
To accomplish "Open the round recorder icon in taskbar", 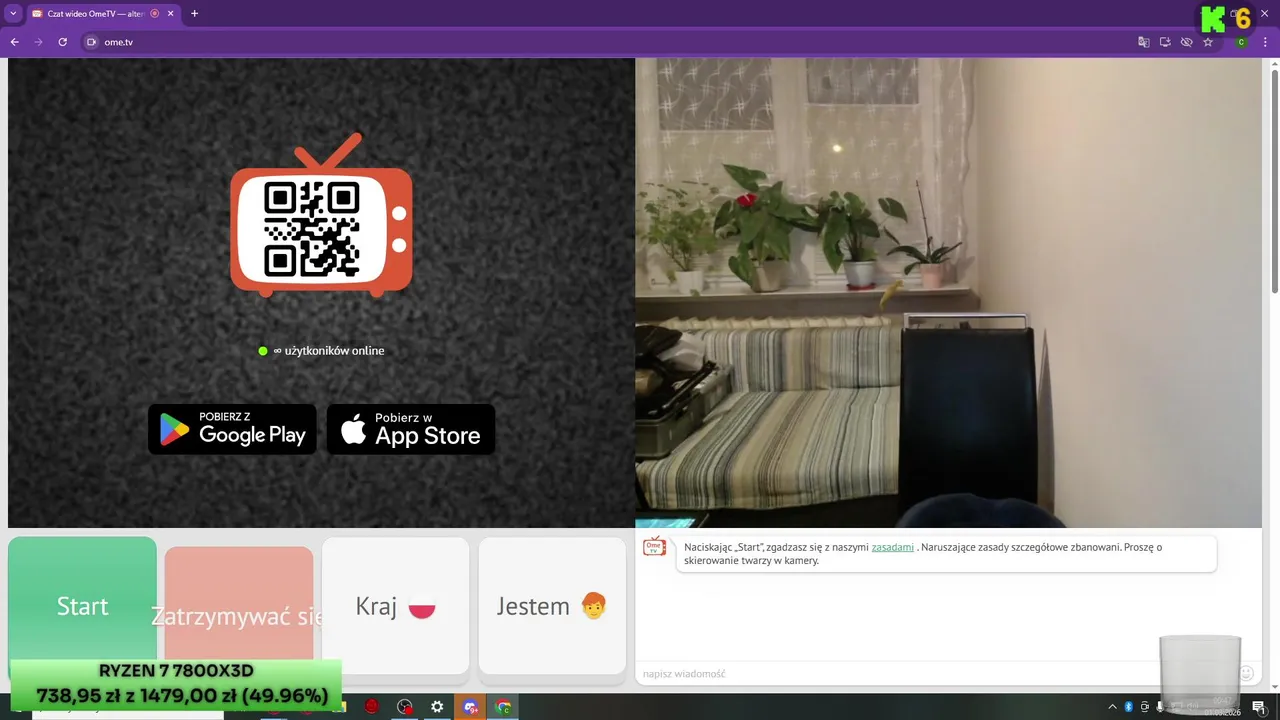I will (404, 707).
